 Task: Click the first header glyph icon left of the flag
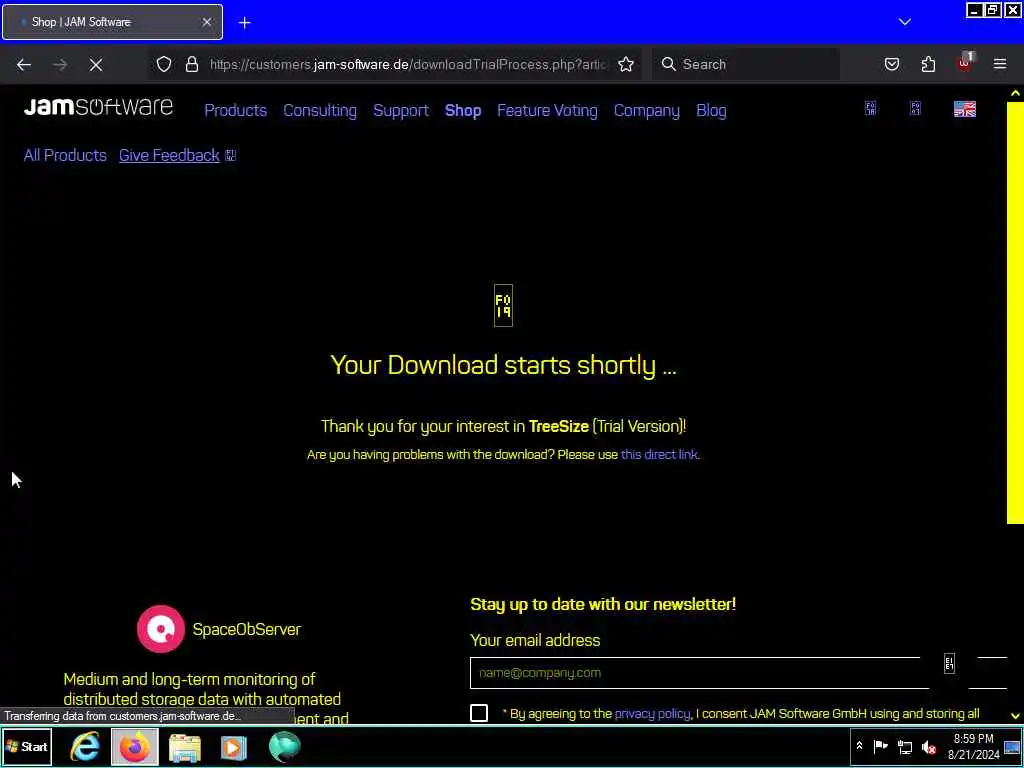[871, 108]
